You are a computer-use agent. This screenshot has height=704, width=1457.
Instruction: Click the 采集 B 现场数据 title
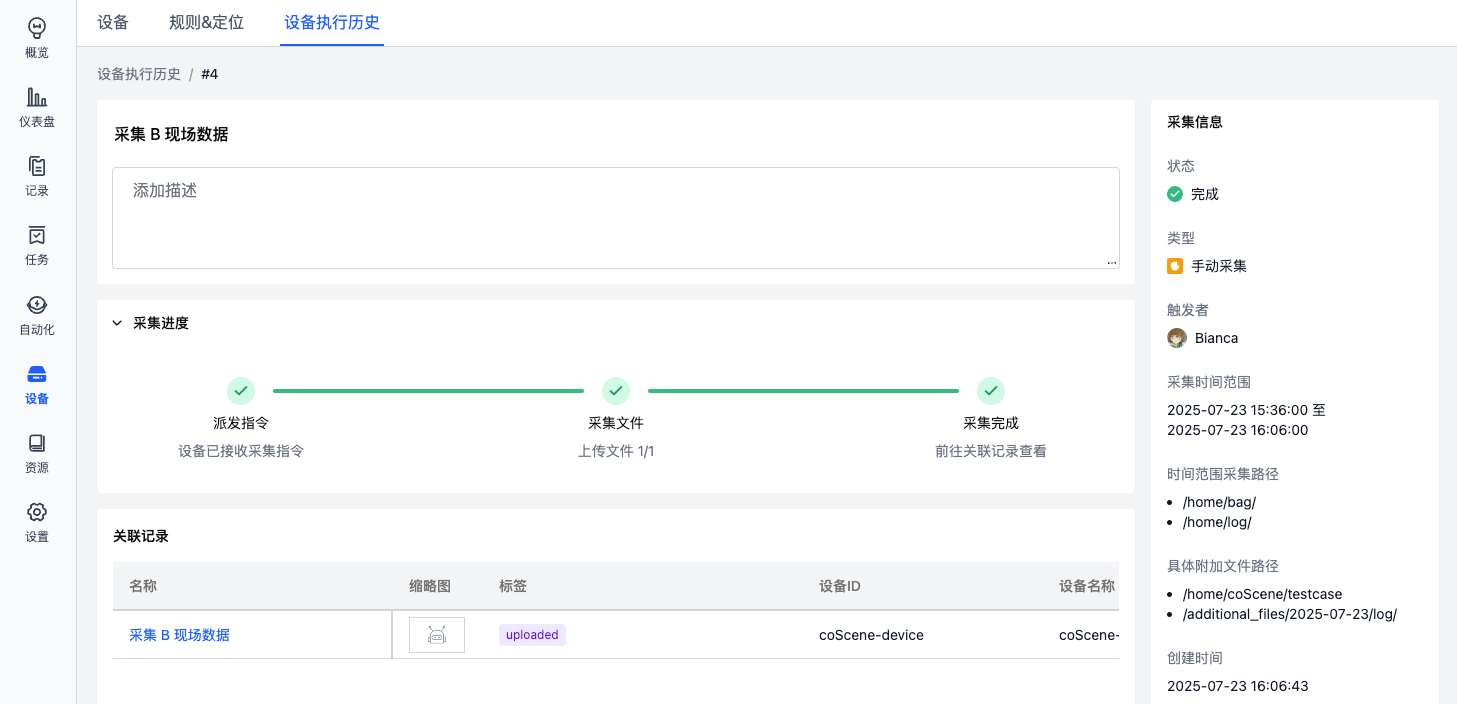point(171,134)
